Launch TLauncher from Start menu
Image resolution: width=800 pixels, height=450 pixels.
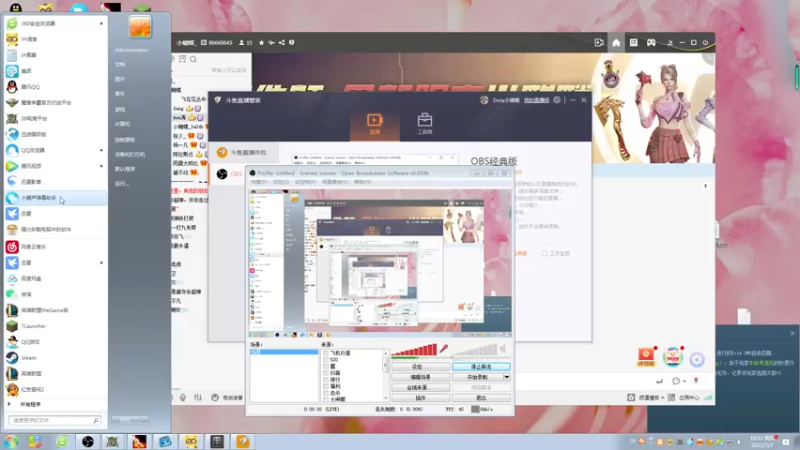pos(55,326)
